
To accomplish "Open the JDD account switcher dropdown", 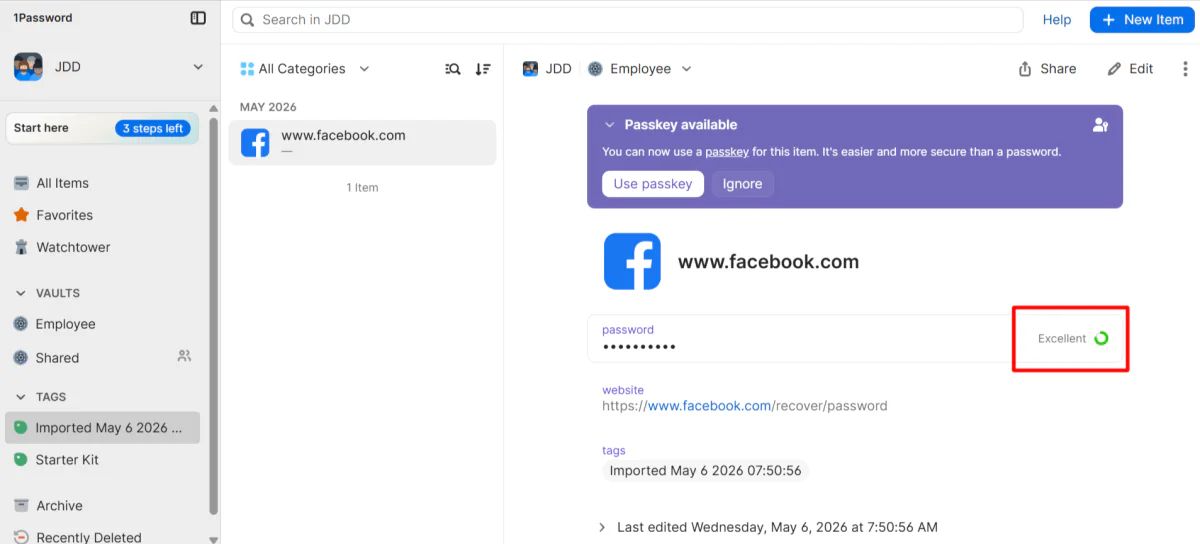I will point(198,67).
